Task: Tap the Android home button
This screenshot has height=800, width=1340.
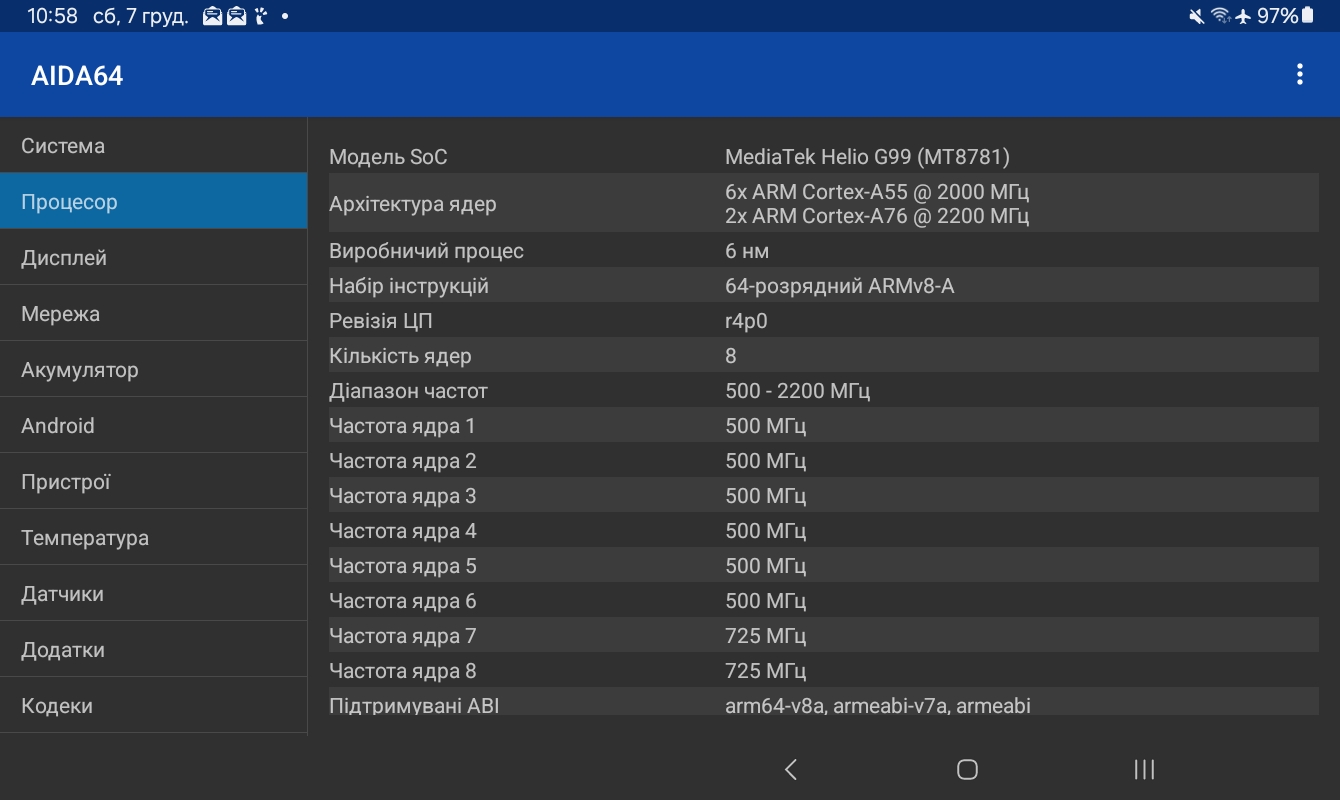Action: [x=967, y=769]
